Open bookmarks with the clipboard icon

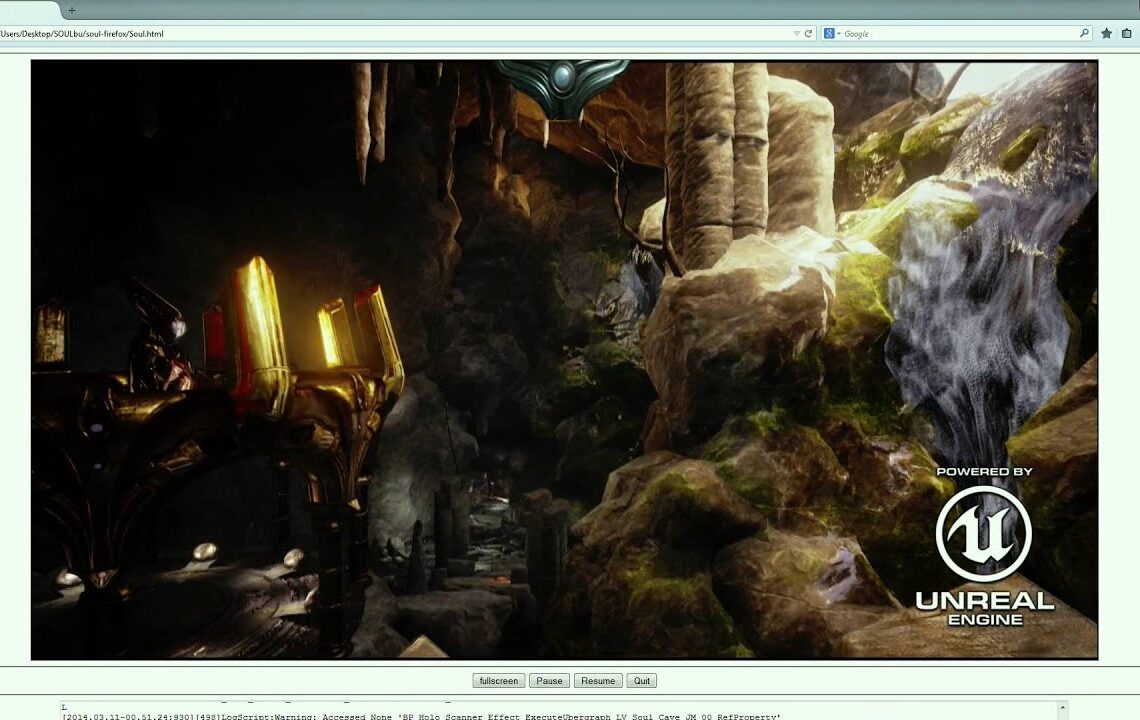coord(1126,33)
